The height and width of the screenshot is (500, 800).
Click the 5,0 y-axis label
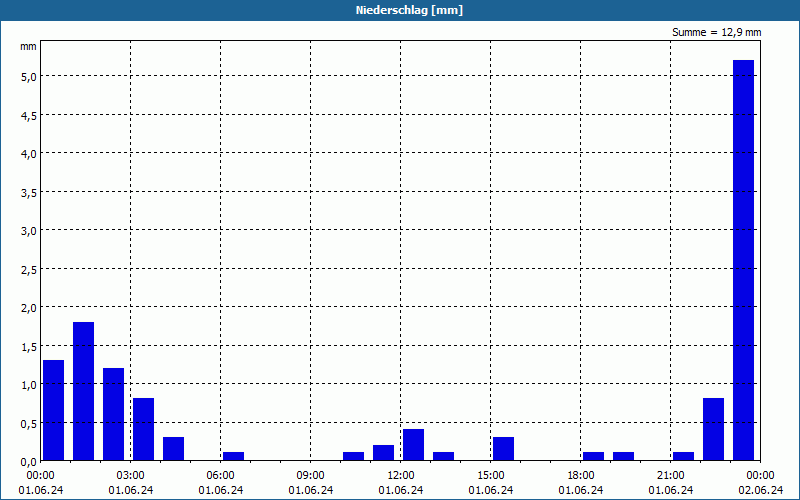[28, 77]
